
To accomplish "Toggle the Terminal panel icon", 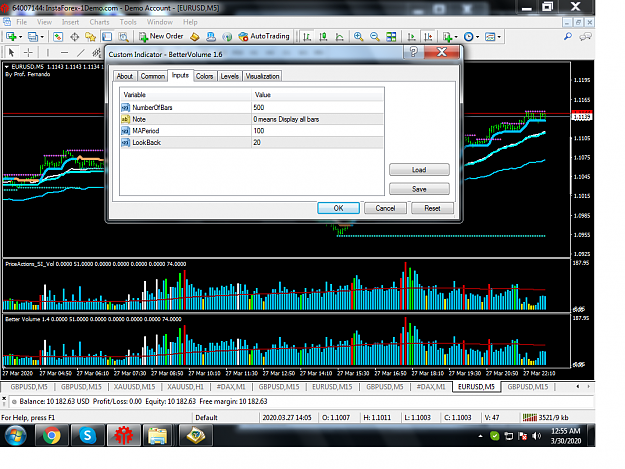I will (x=107, y=37).
